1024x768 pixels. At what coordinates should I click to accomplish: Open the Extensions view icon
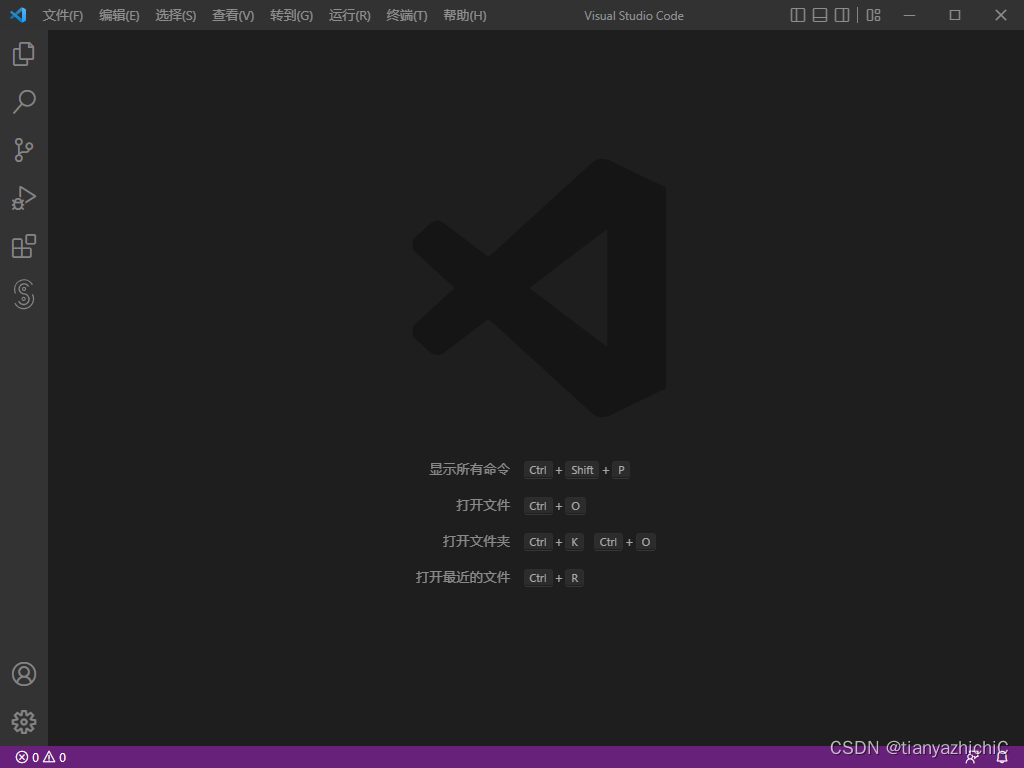pos(24,246)
